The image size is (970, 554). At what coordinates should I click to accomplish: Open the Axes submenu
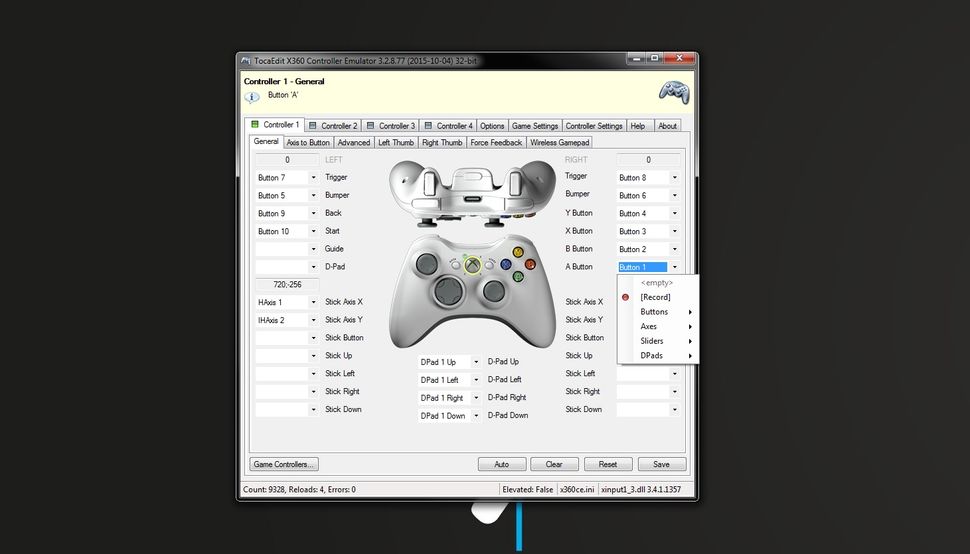point(658,326)
